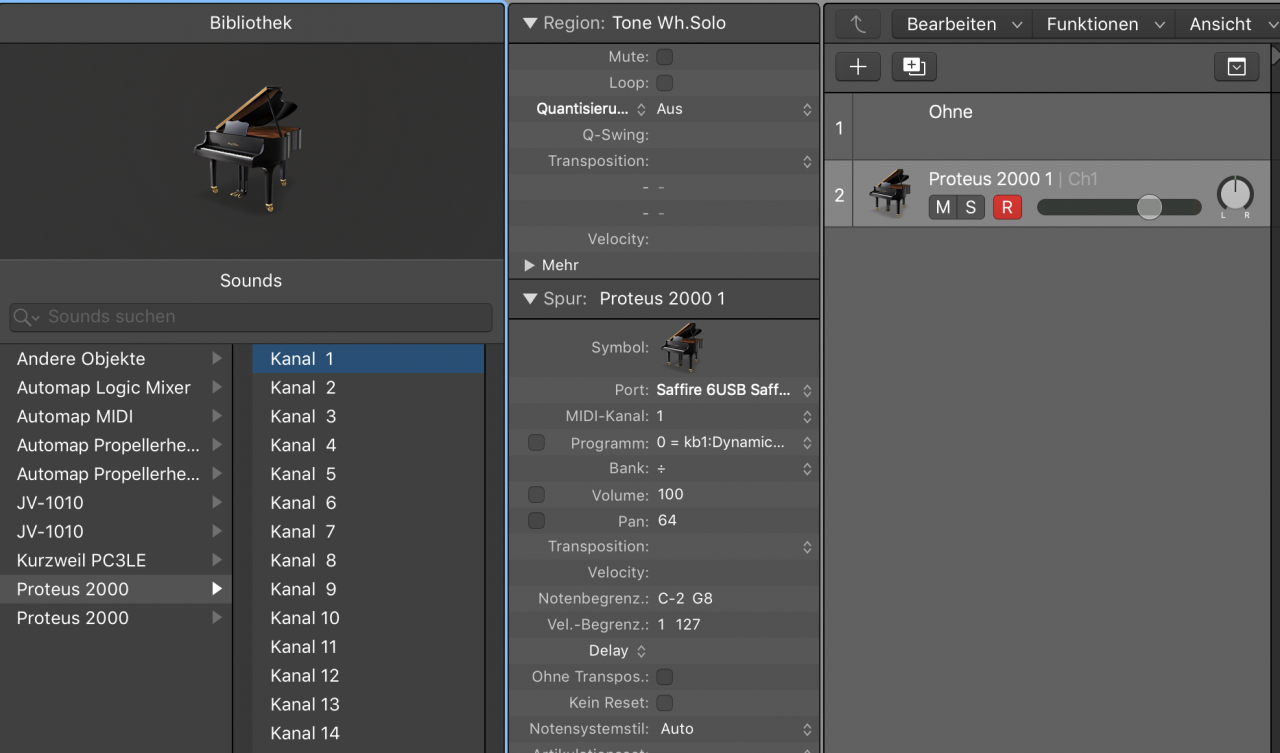Click the arrow beside Andere Objekte
Screen dimensions: 1280x753
pyautogui.click(x=217, y=359)
